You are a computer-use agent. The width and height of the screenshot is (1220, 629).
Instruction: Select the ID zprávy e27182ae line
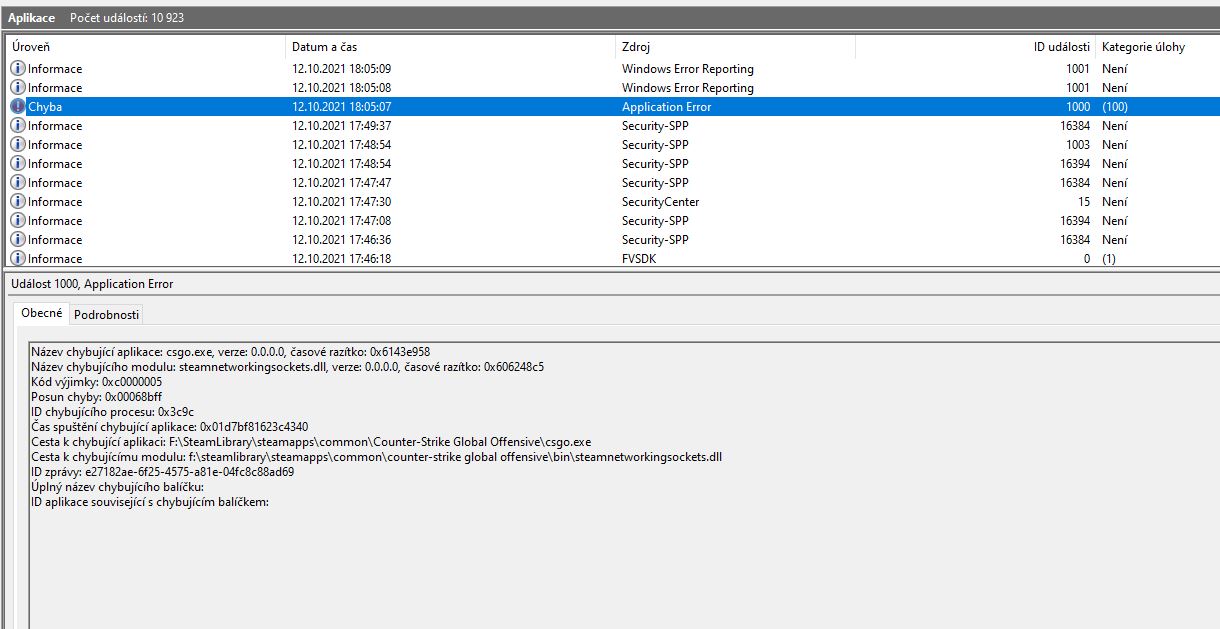click(x=163, y=472)
